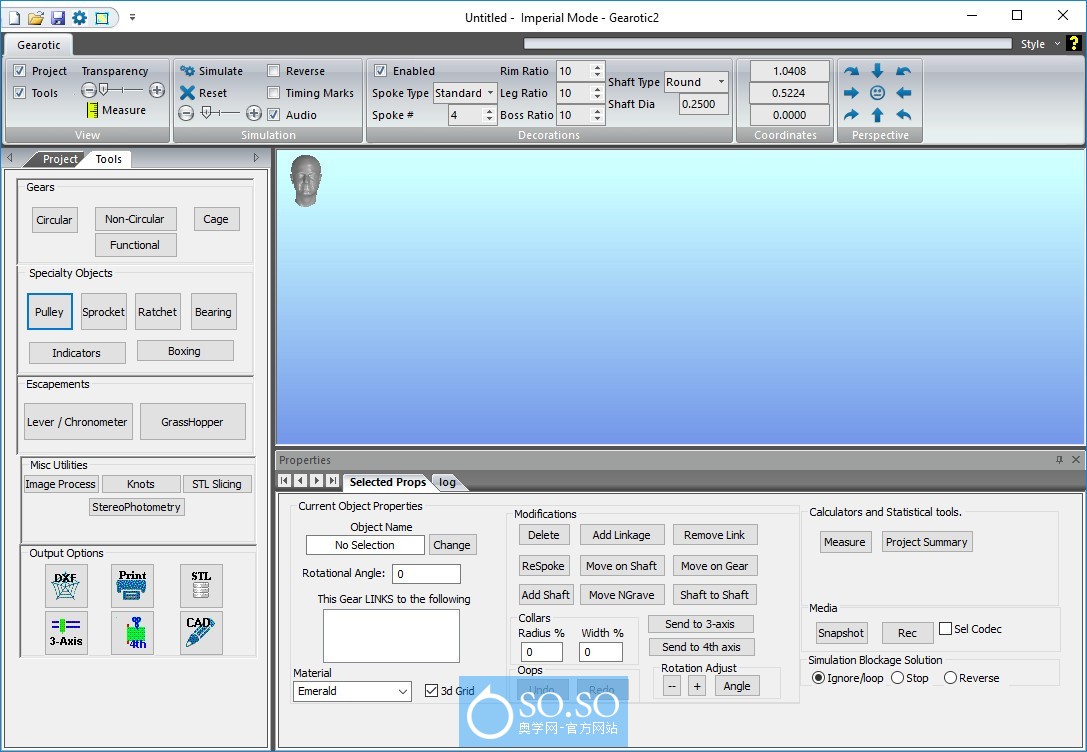Screen dimensions: 1087x752
Task: Click the Rotational Angle input field
Action: (426, 574)
